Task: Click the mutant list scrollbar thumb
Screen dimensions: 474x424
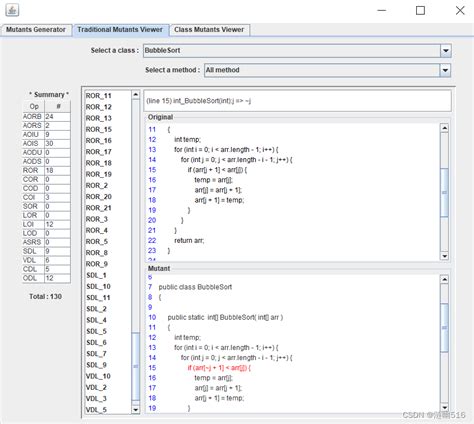Action: 136,366
